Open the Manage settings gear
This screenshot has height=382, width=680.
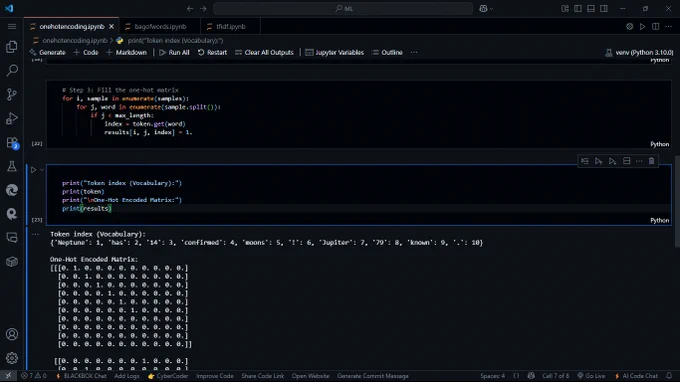12,358
